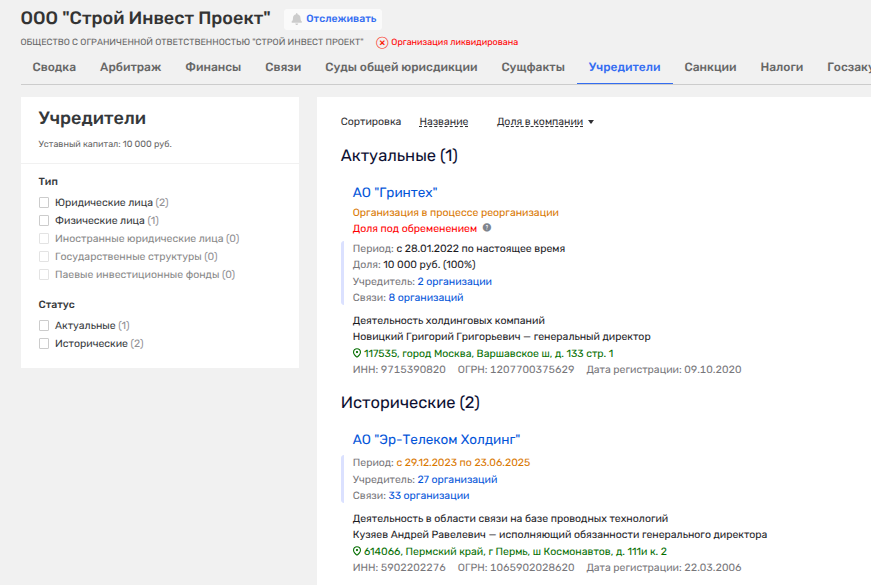871x585 pixels.
Task: Open the Москва, Варшавское ш address link
Action: [x=489, y=353]
